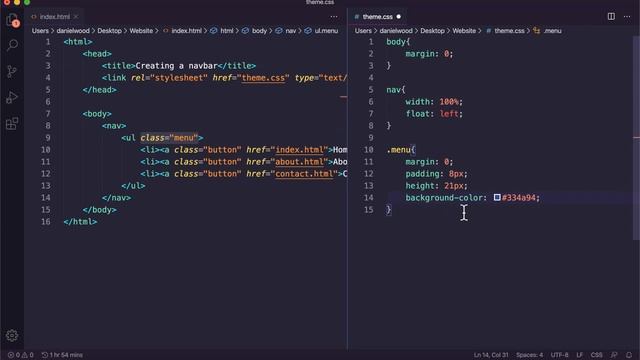Click the class="menu" attribute text
This screenshot has width=640, height=360.
tap(169, 138)
